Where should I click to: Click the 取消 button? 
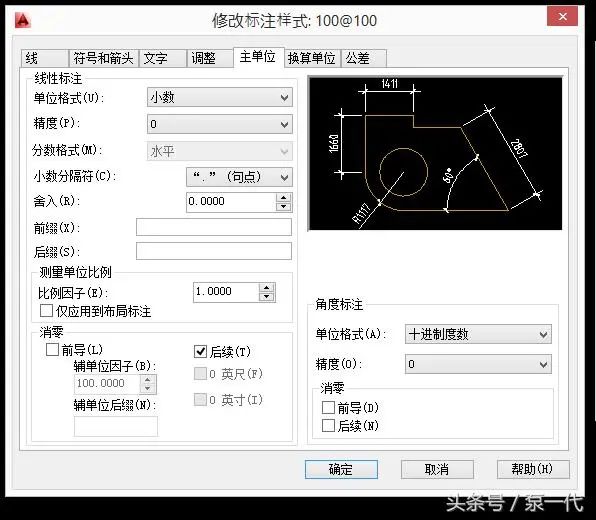[x=437, y=469]
